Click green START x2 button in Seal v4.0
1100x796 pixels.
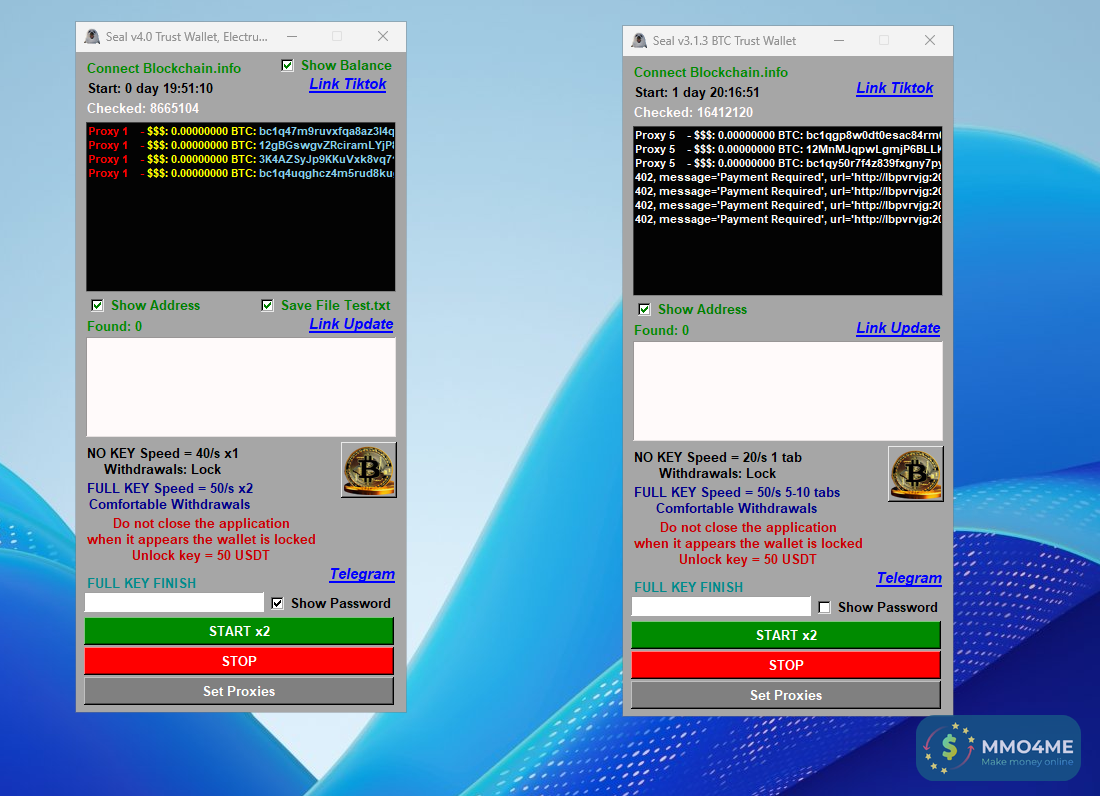click(x=239, y=631)
